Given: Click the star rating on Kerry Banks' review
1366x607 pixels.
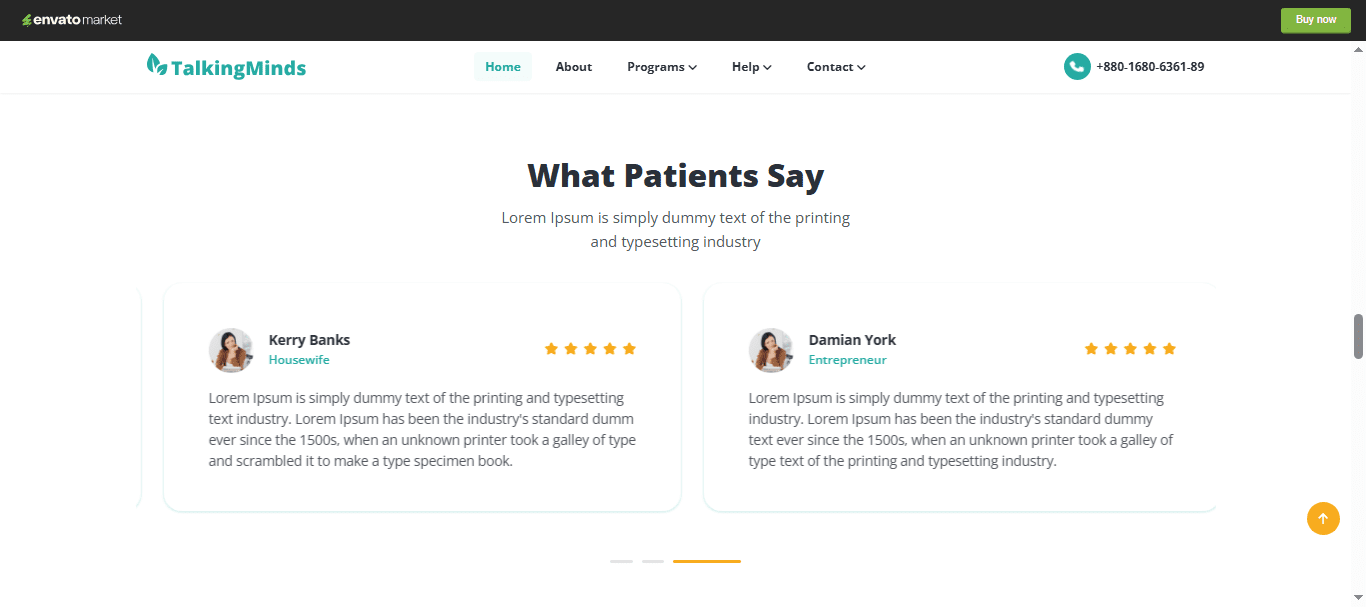Looking at the screenshot, I should (590, 349).
